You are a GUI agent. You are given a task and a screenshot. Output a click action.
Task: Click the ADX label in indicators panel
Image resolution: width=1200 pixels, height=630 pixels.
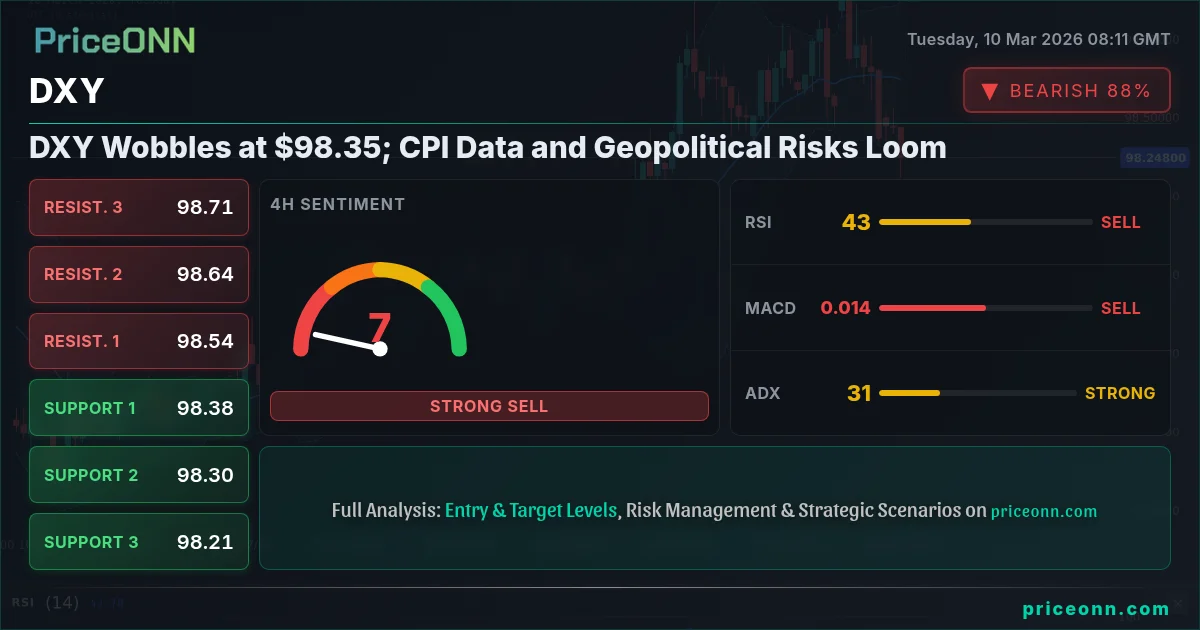pyautogui.click(x=762, y=393)
